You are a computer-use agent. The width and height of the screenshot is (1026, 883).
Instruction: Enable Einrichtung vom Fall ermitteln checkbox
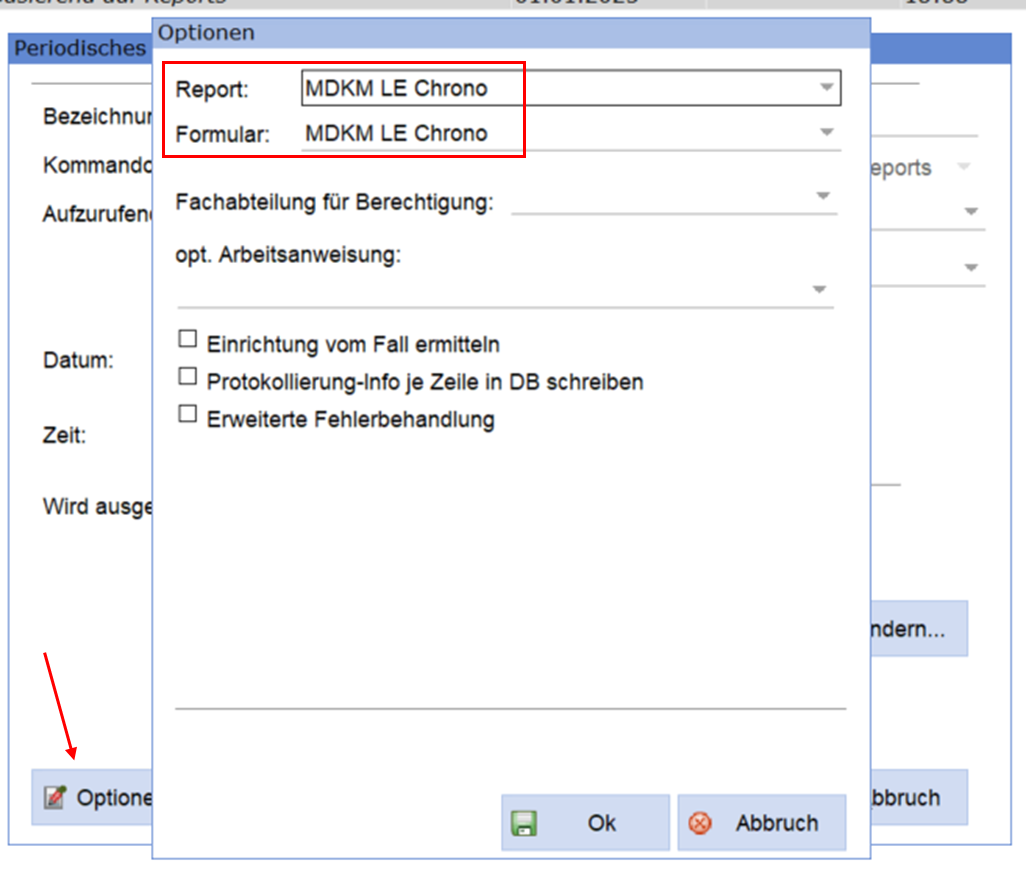pyautogui.click(x=188, y=338)
